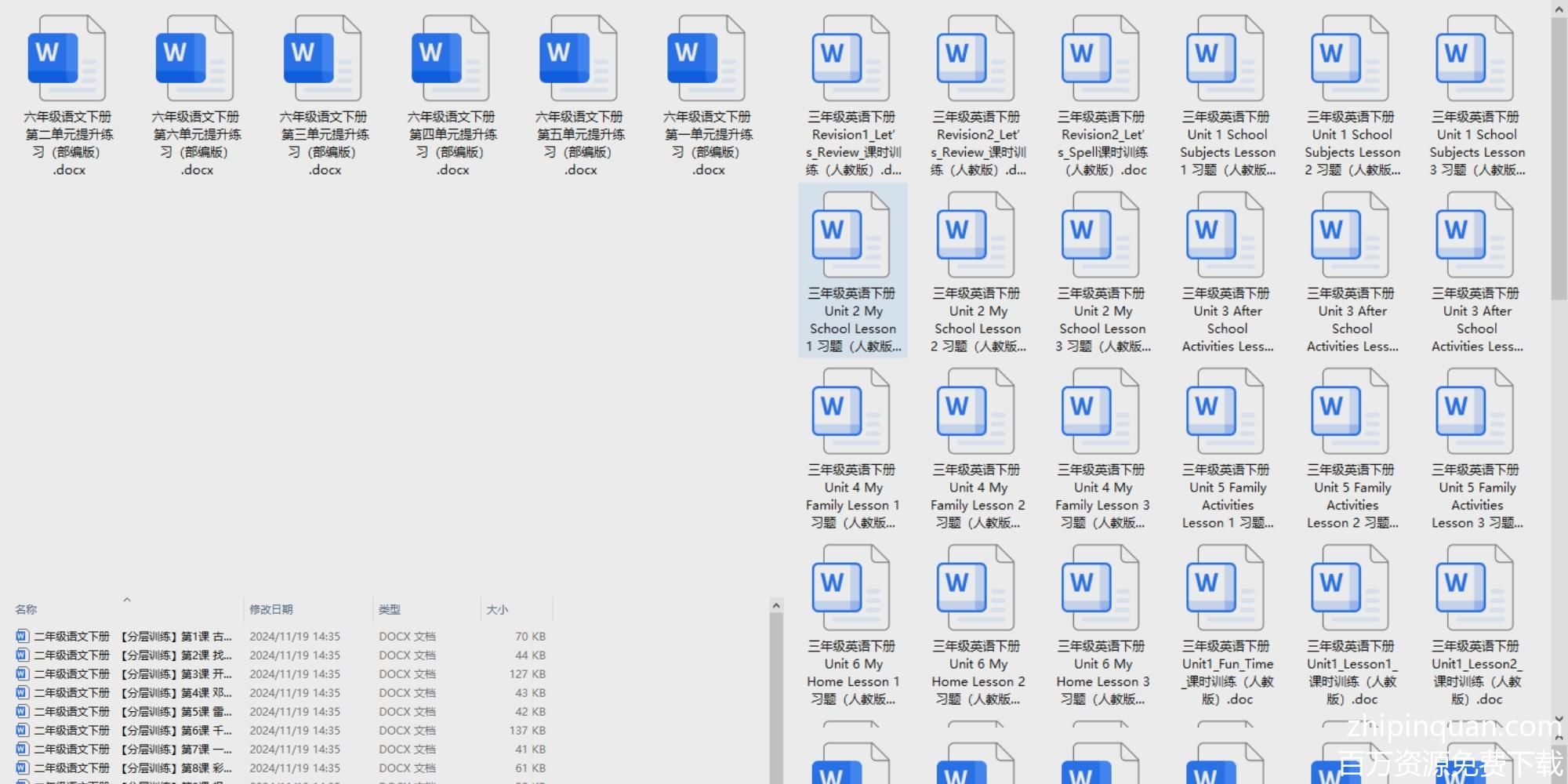
Task: Click the 第3课 docx row in list
Action: [x=125, y=674]
